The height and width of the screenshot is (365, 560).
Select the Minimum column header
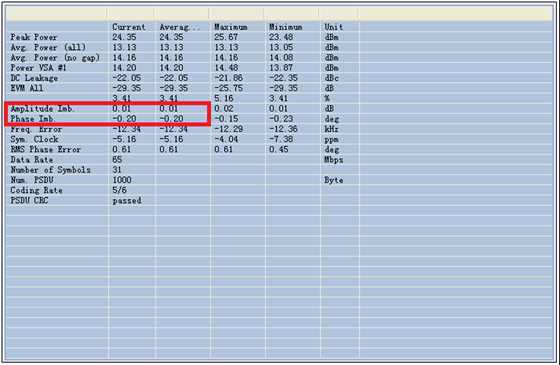point(285,27)
